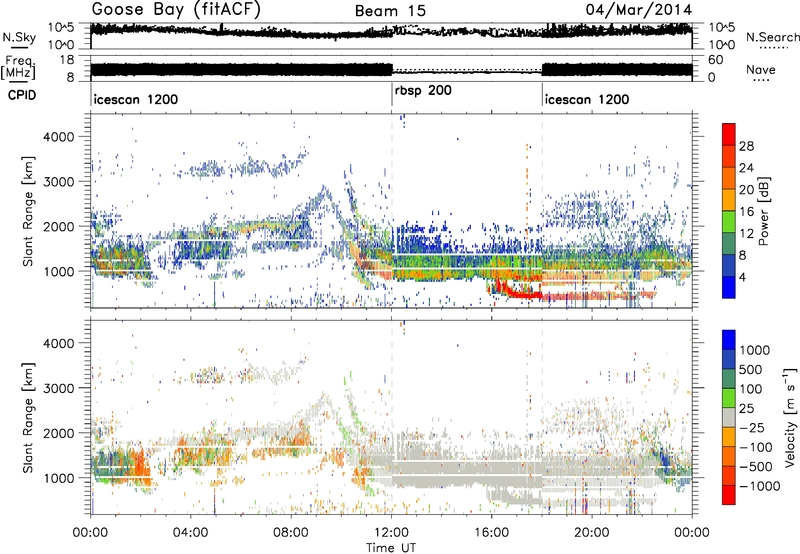Click the 'Goose Bay (fitACF)' title
Viewport: 800px width, 554px height.
point(176,10)
